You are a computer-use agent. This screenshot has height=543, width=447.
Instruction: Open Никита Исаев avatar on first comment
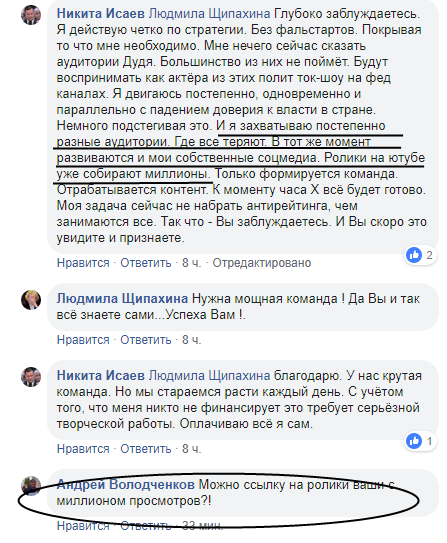pos(31,15)
